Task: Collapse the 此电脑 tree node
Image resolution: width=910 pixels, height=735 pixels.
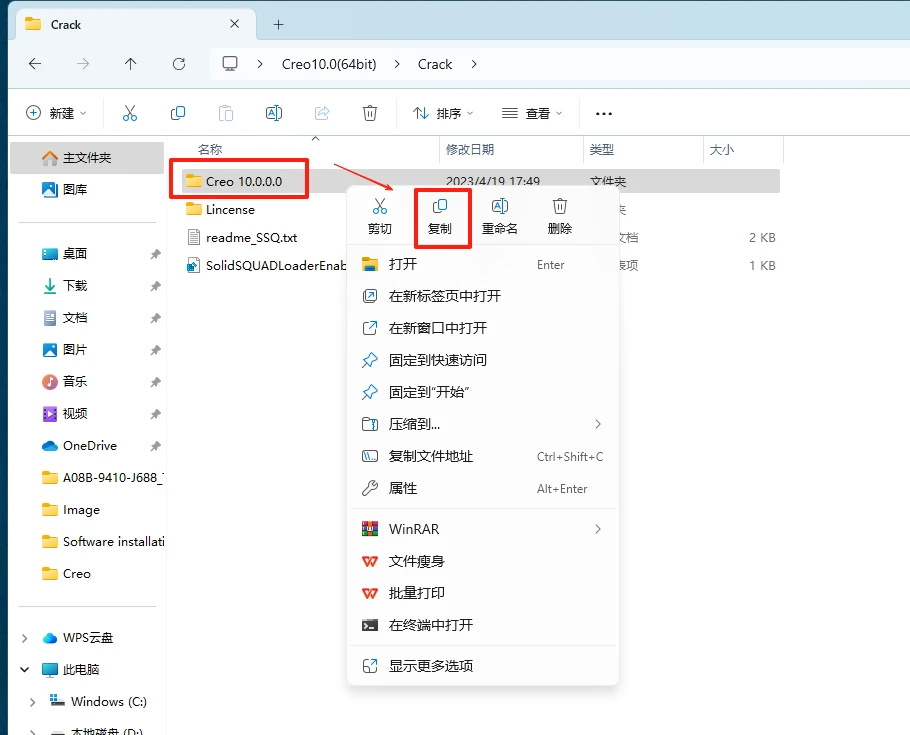Action: (24, 669)
